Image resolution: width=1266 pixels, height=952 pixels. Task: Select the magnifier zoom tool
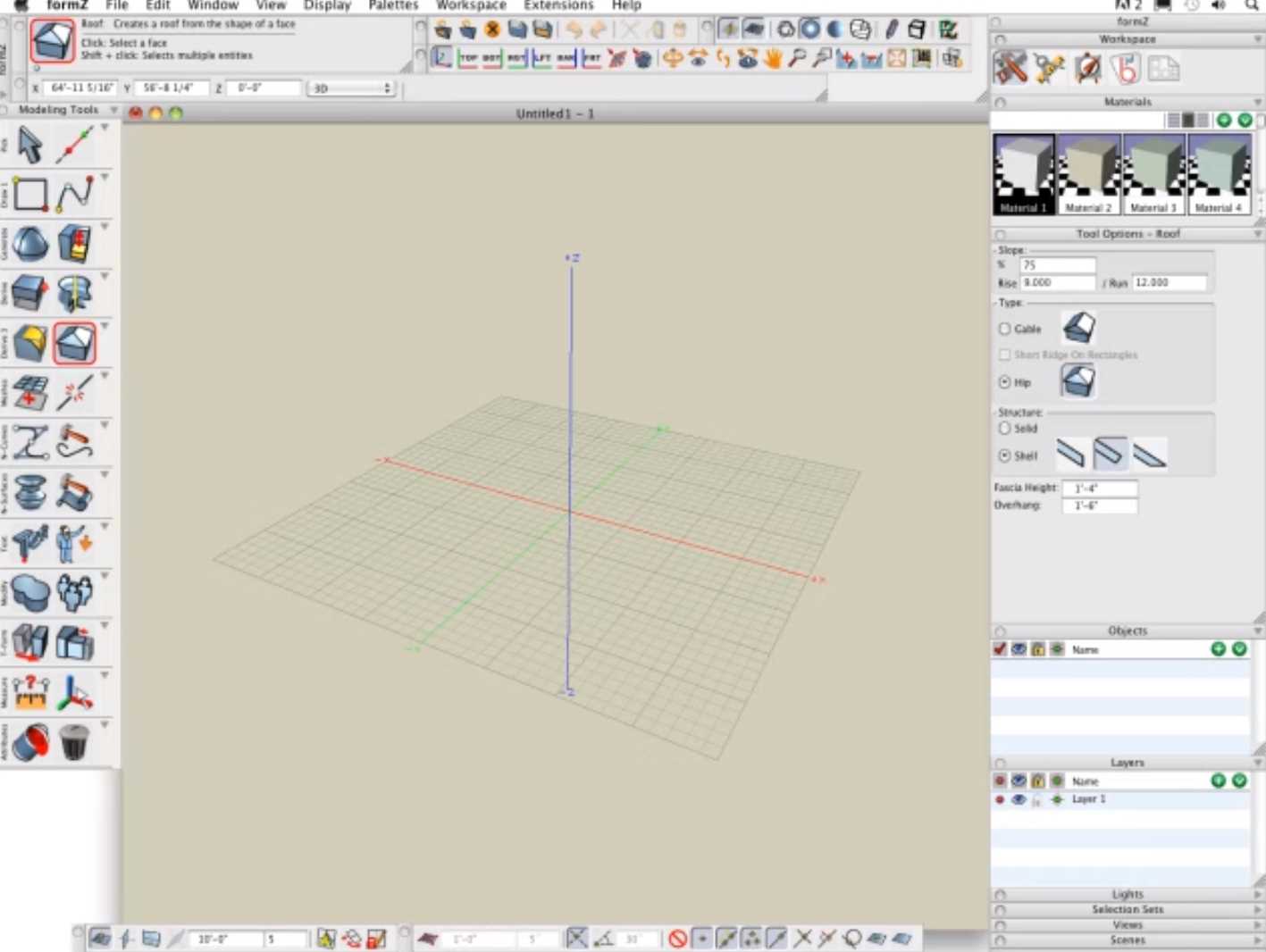(797, 59)
